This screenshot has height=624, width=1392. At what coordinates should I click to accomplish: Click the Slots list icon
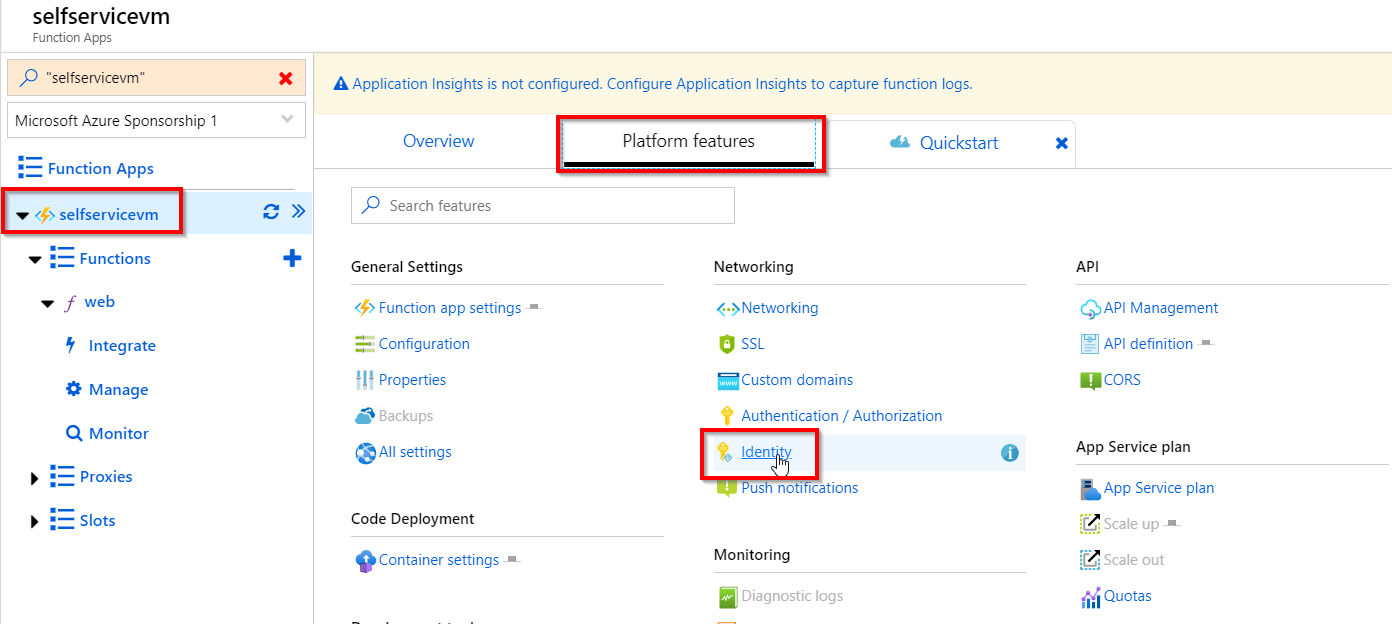click(62, 520)
